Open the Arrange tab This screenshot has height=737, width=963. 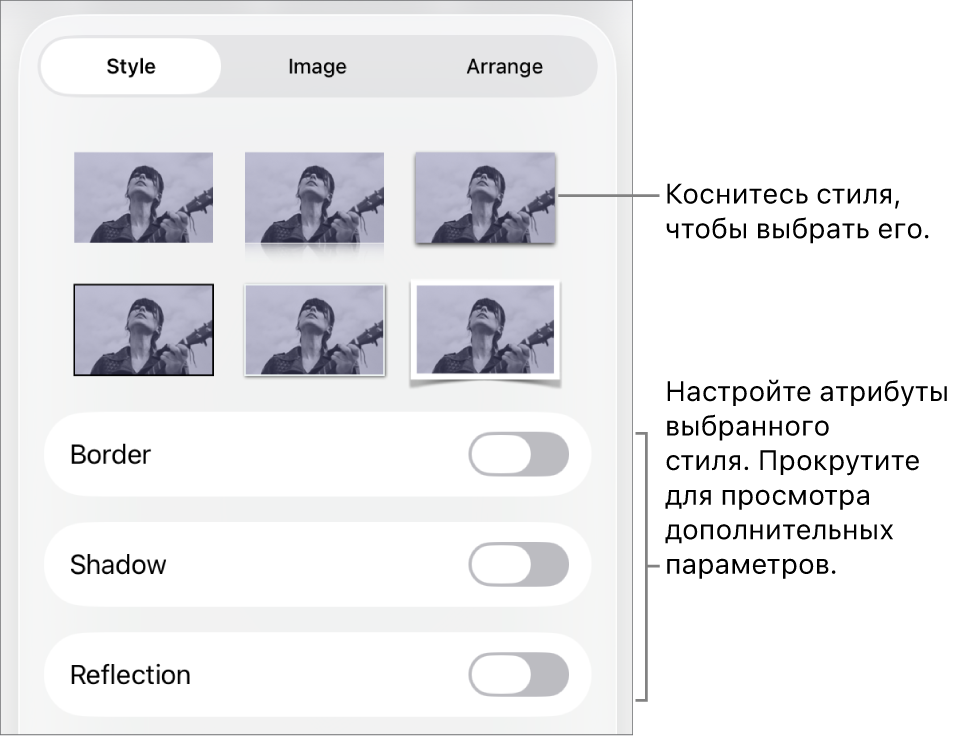[x=504, y=67]
